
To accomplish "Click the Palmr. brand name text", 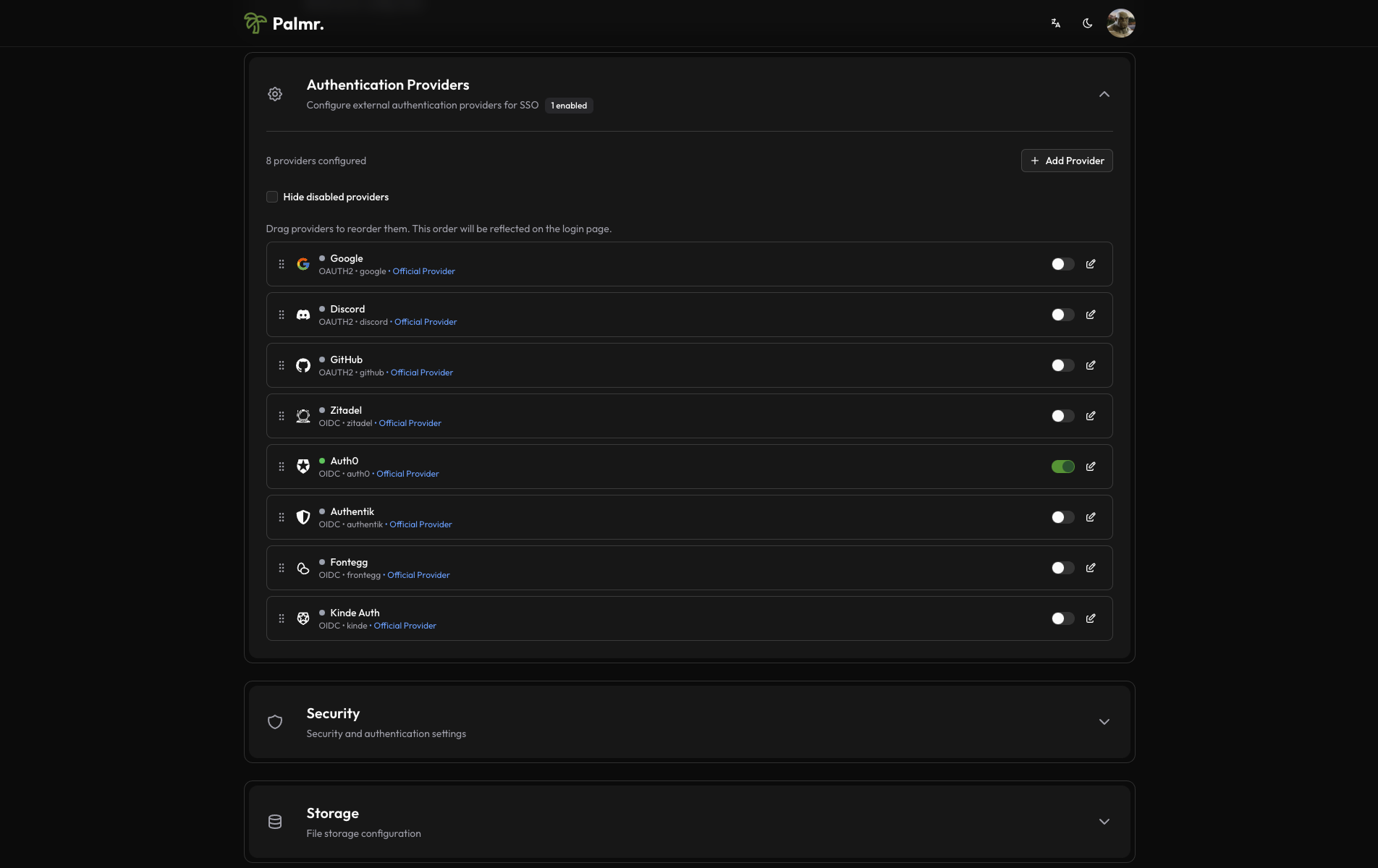I will [x=298, y=24].
